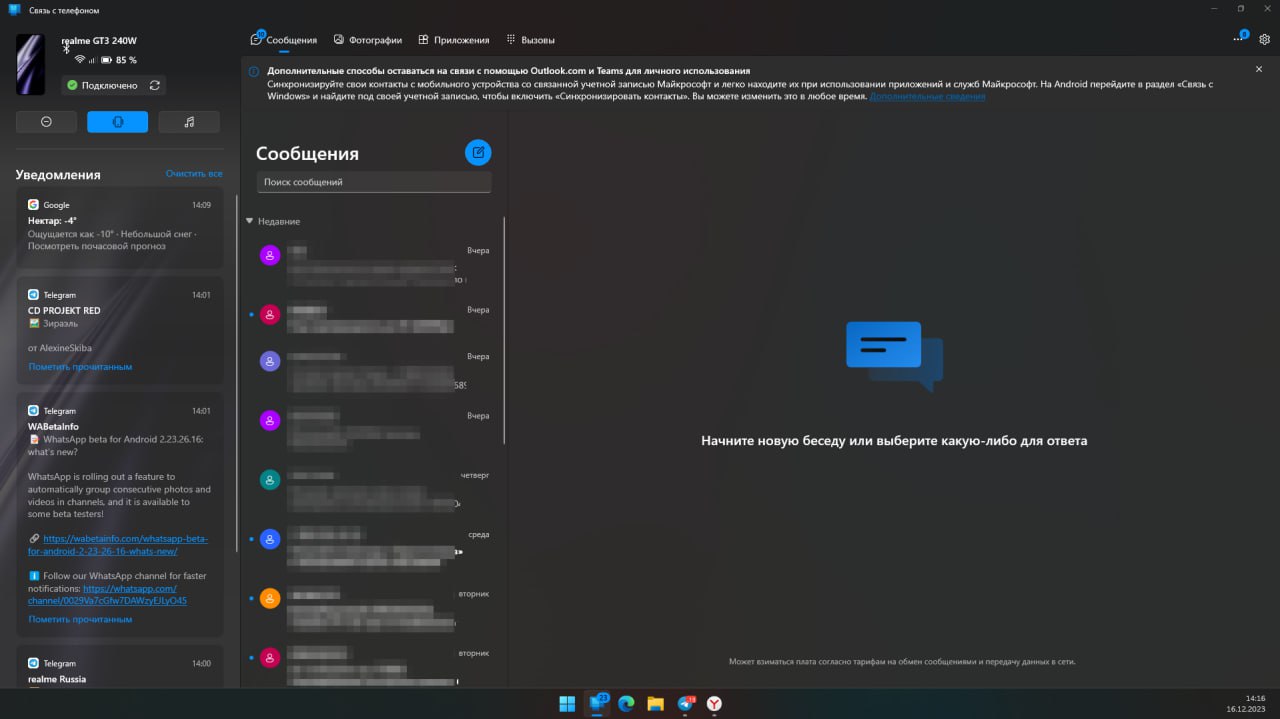Screen dimensions: 1280x719
Task: Switch to the Фотографии tab
Action: pos(368,40)
